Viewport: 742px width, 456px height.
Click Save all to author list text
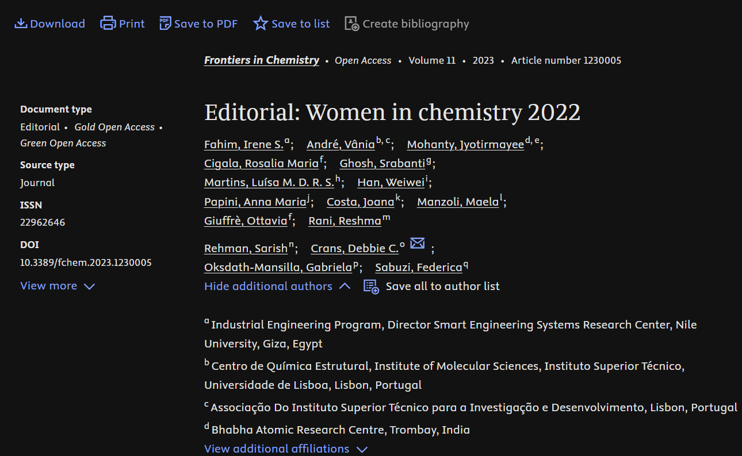coord(442,286)
